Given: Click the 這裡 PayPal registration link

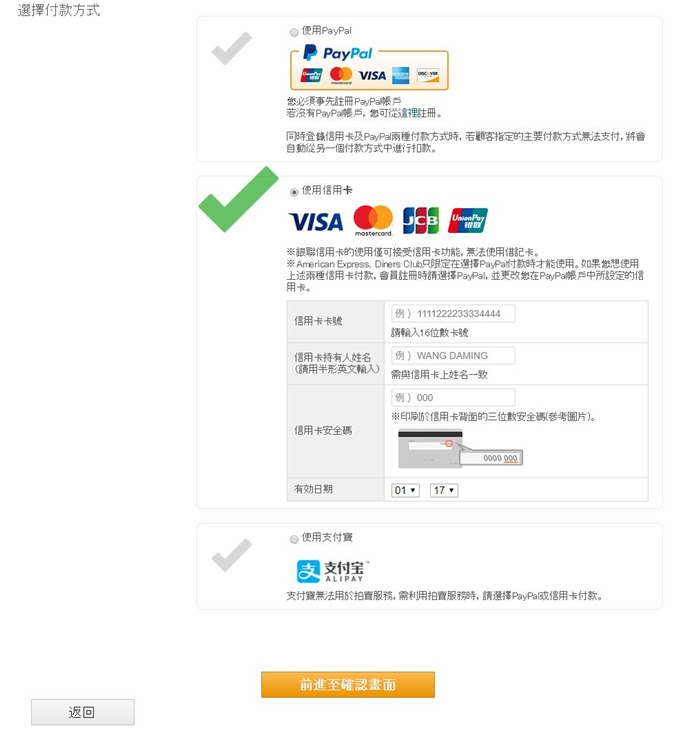Looking at the screenshot, I should tap(408, 113).
